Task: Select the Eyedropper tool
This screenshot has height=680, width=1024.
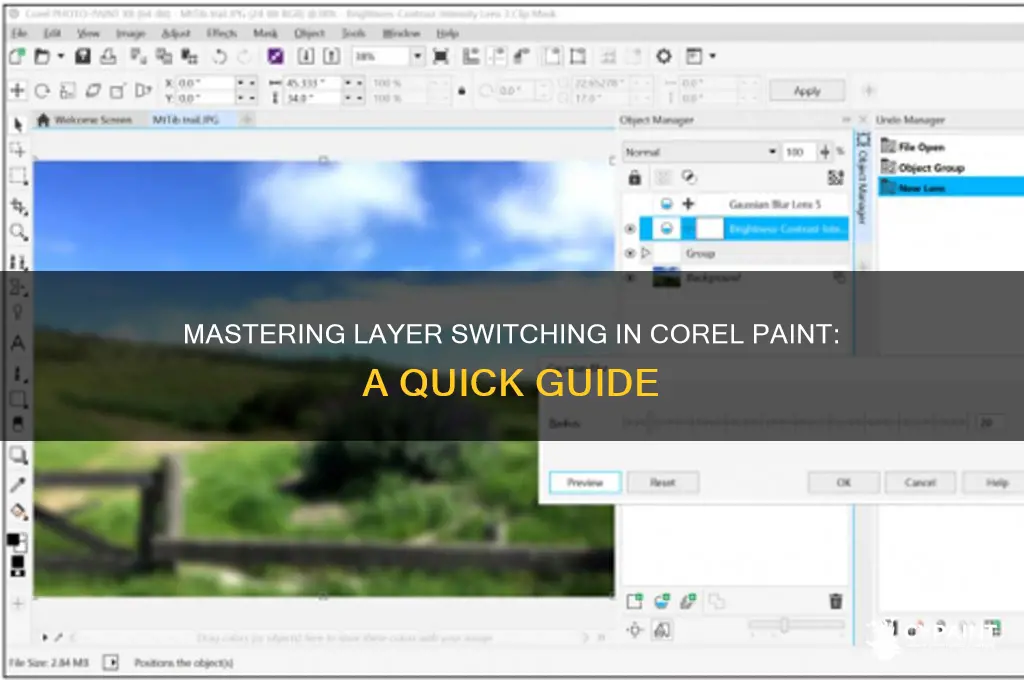Action: [x=18, y=484]
